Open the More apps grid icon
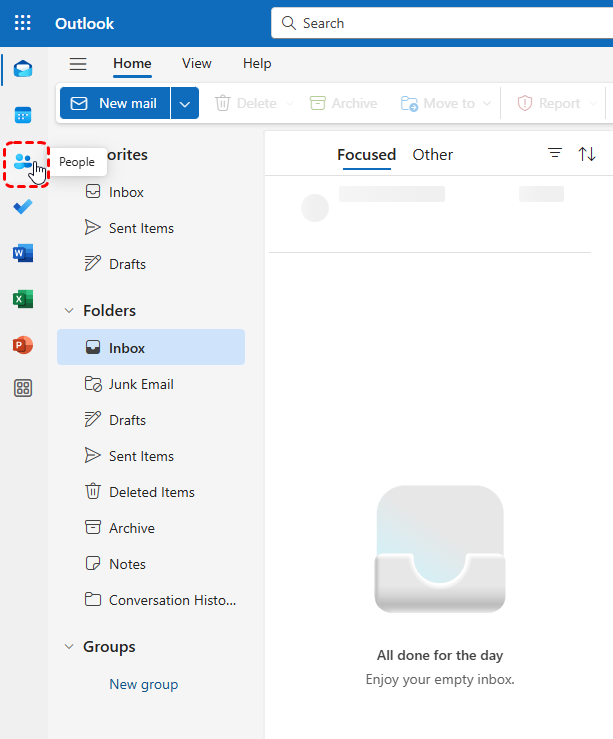The height and width of the screenshot is (739, 613). [22, 389]
